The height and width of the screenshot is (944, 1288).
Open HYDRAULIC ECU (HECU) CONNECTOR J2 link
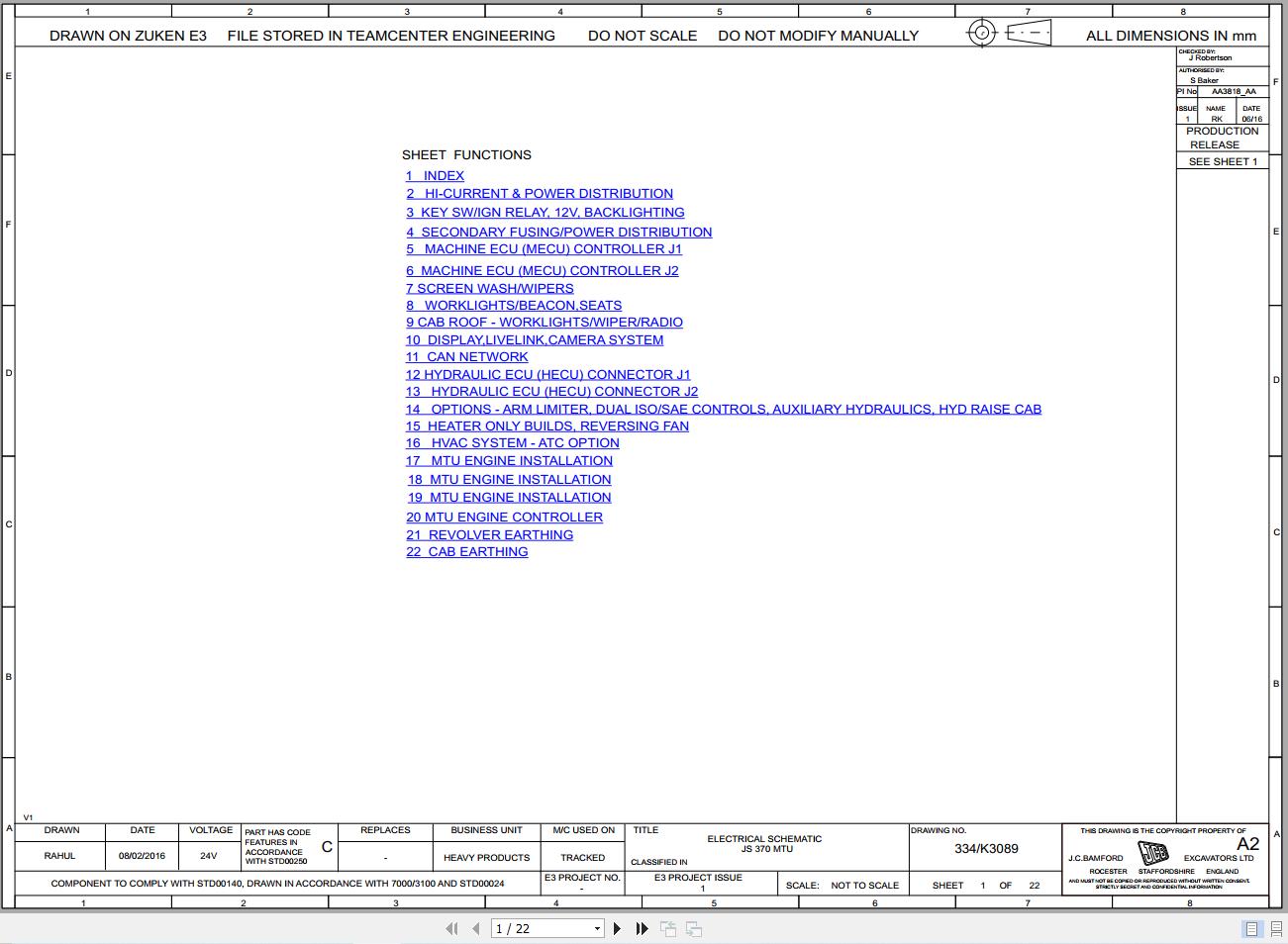click(551, 391)
